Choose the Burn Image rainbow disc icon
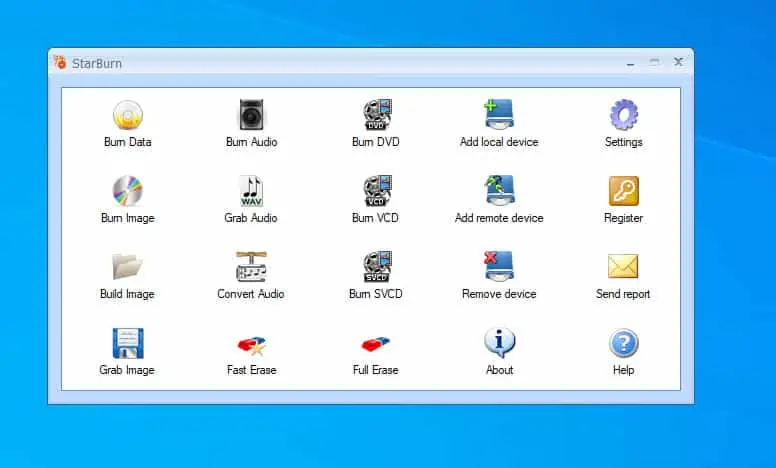 128,190
